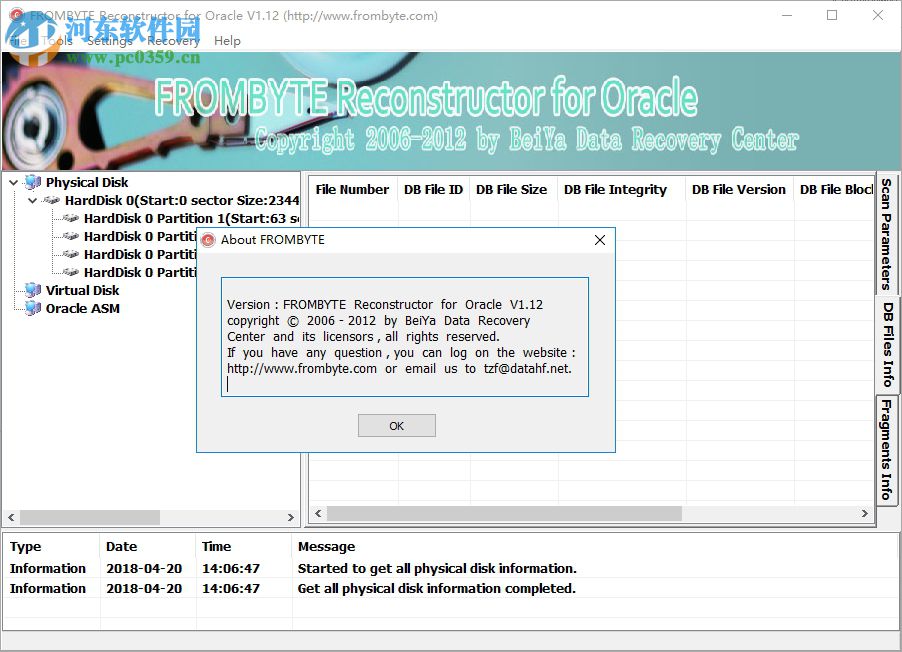Click the bottom horizontal scrollbar right arrow
Screen dimensions: 902x652
tap(864, 513)
